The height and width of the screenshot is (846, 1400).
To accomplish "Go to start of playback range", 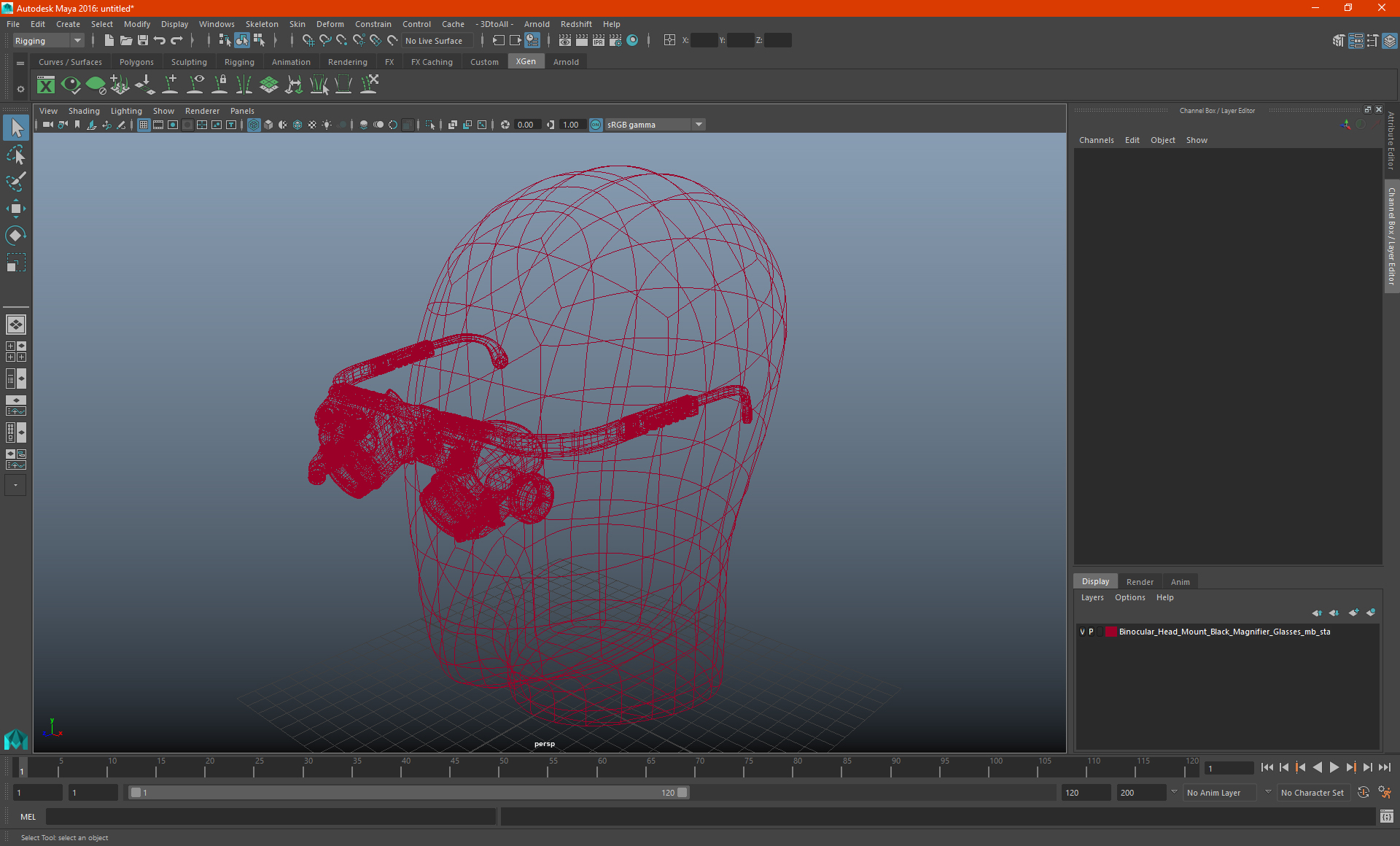I will pos(1267,767).
